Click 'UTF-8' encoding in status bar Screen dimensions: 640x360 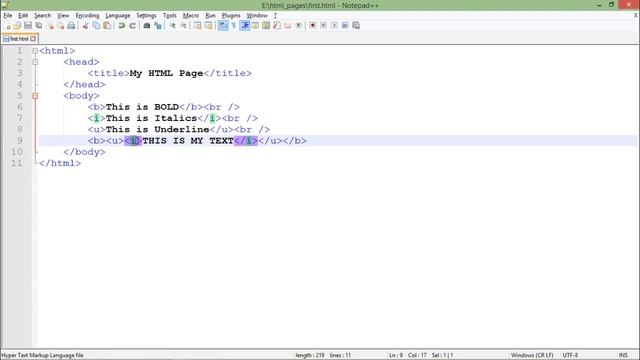[570, 355]
